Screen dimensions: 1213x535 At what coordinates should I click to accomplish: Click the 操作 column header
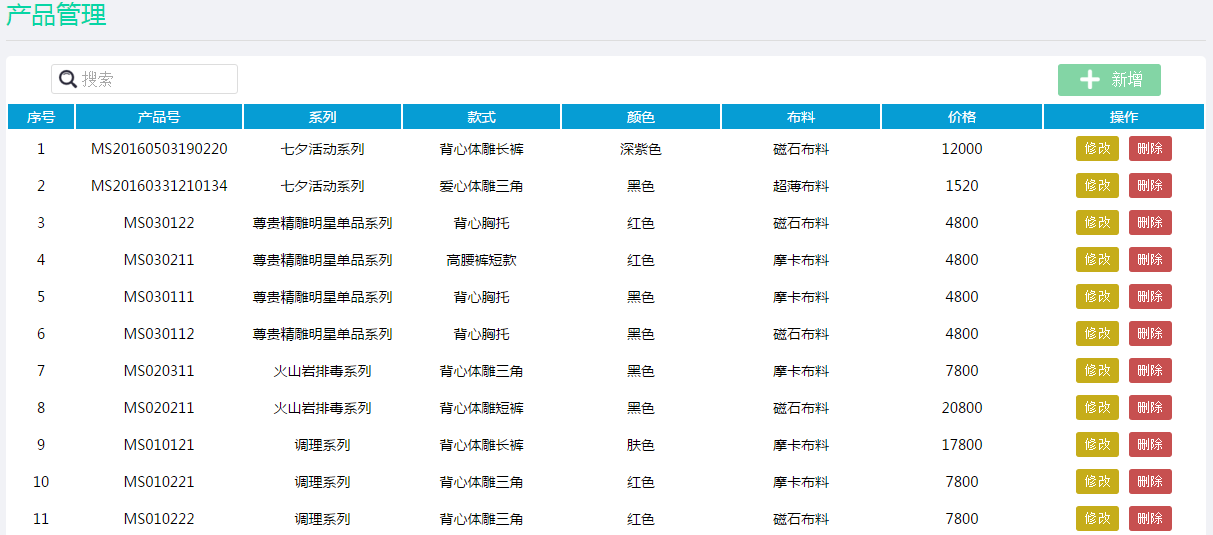1124,117
